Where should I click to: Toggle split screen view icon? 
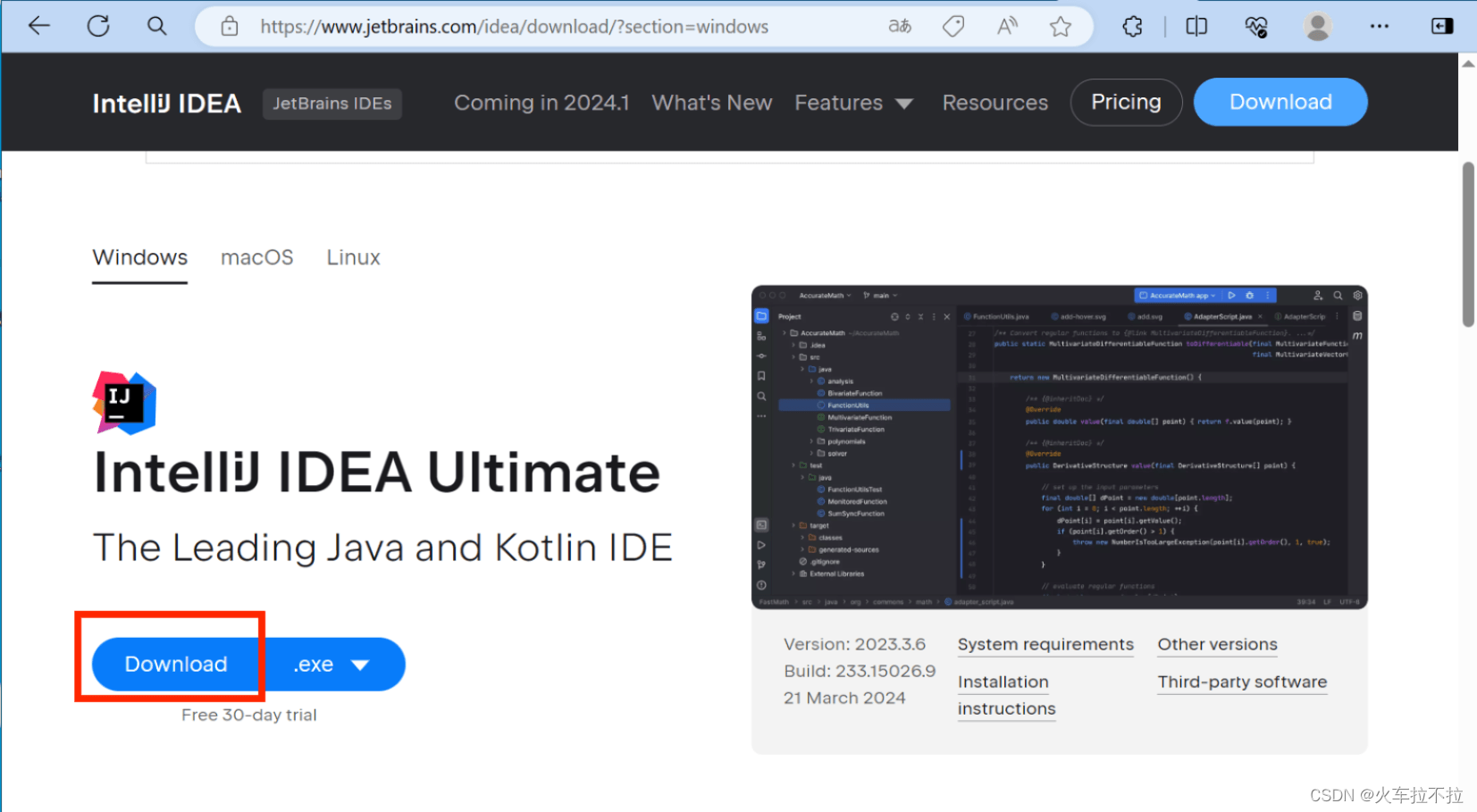1196,27
